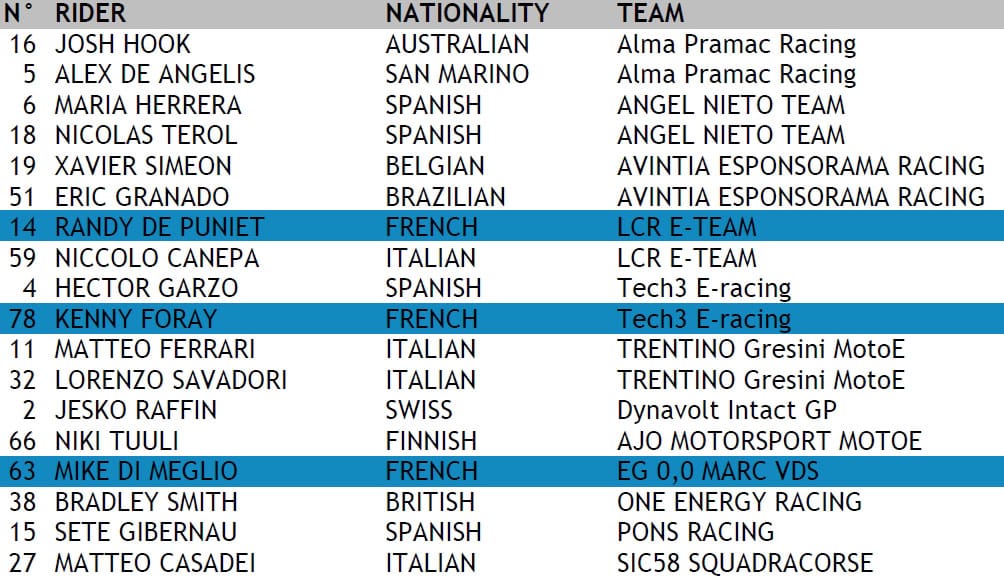Select the SAN MARINO nationality cell

(457, 75)
